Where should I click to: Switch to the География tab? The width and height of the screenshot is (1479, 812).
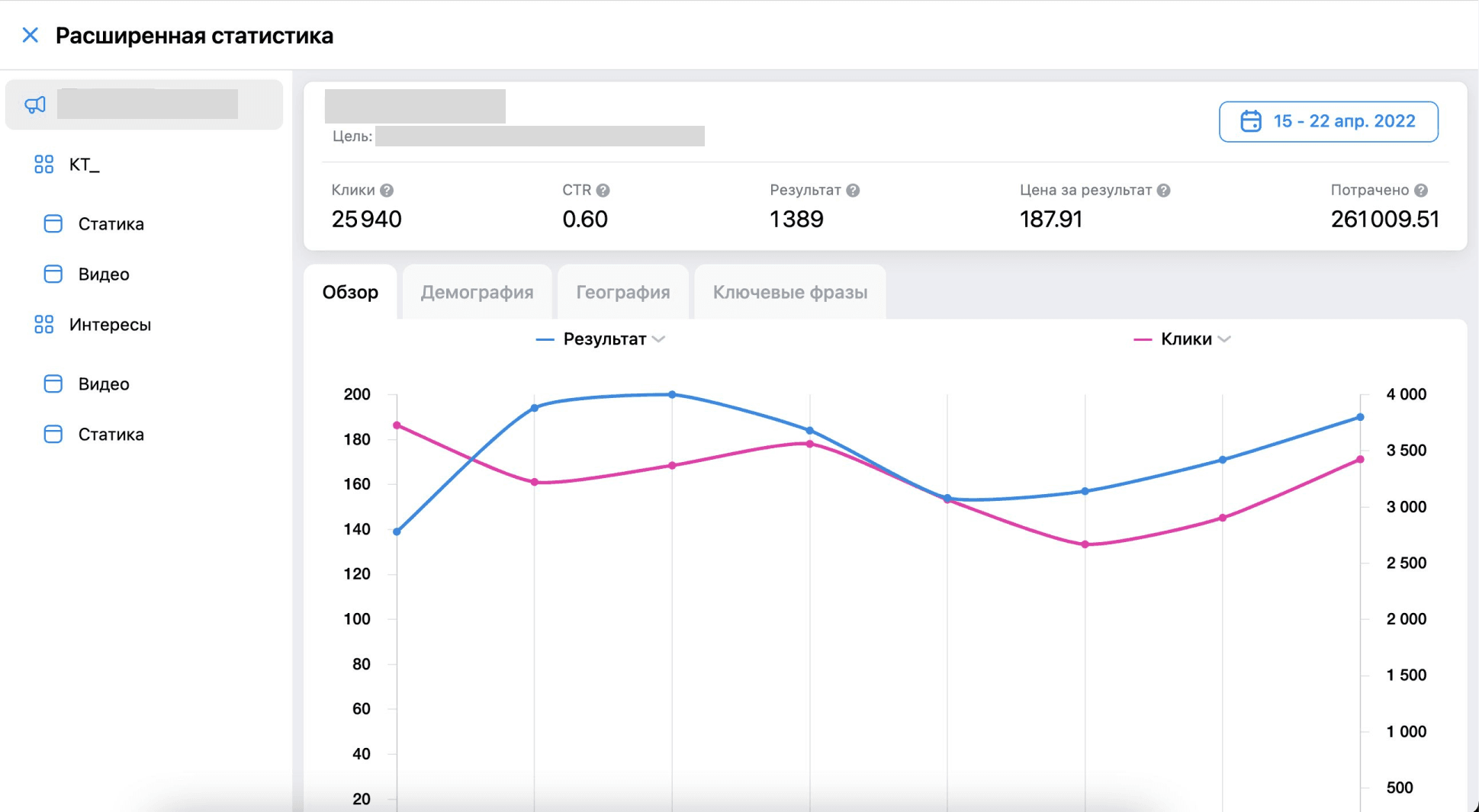coord(622,292)
